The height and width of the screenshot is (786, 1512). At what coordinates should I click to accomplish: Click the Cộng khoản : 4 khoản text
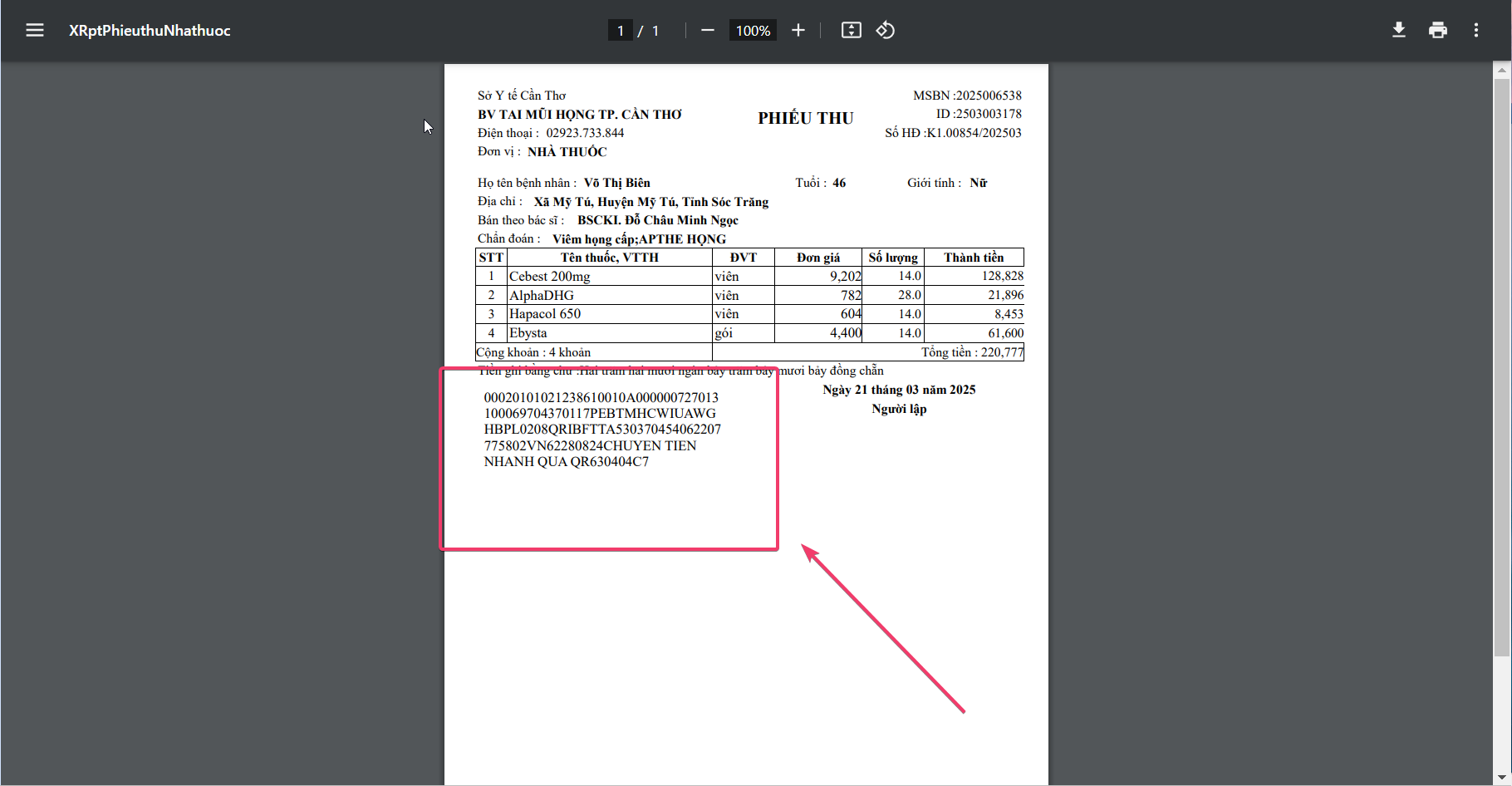pyautogui.click(x=533, y=352)
